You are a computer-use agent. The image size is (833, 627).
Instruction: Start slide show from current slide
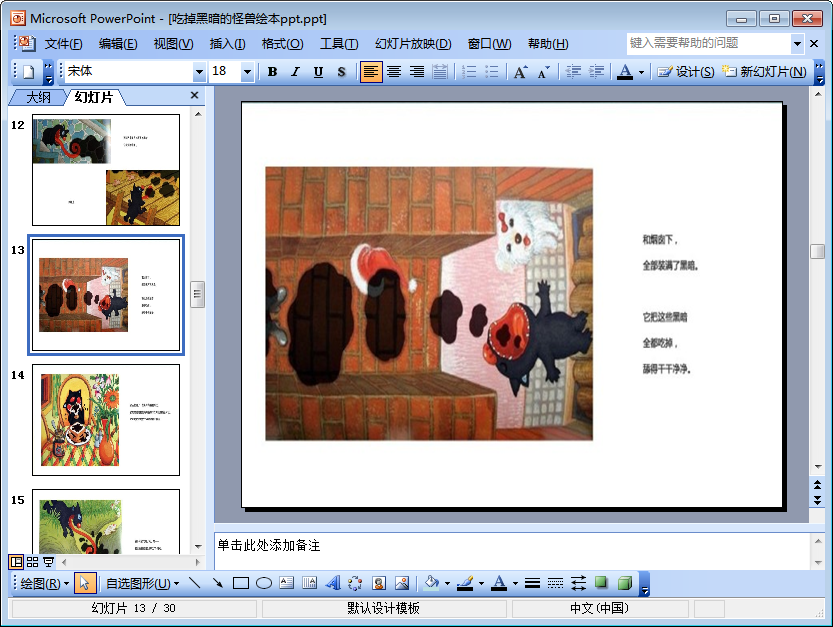(x=48, y=562)
